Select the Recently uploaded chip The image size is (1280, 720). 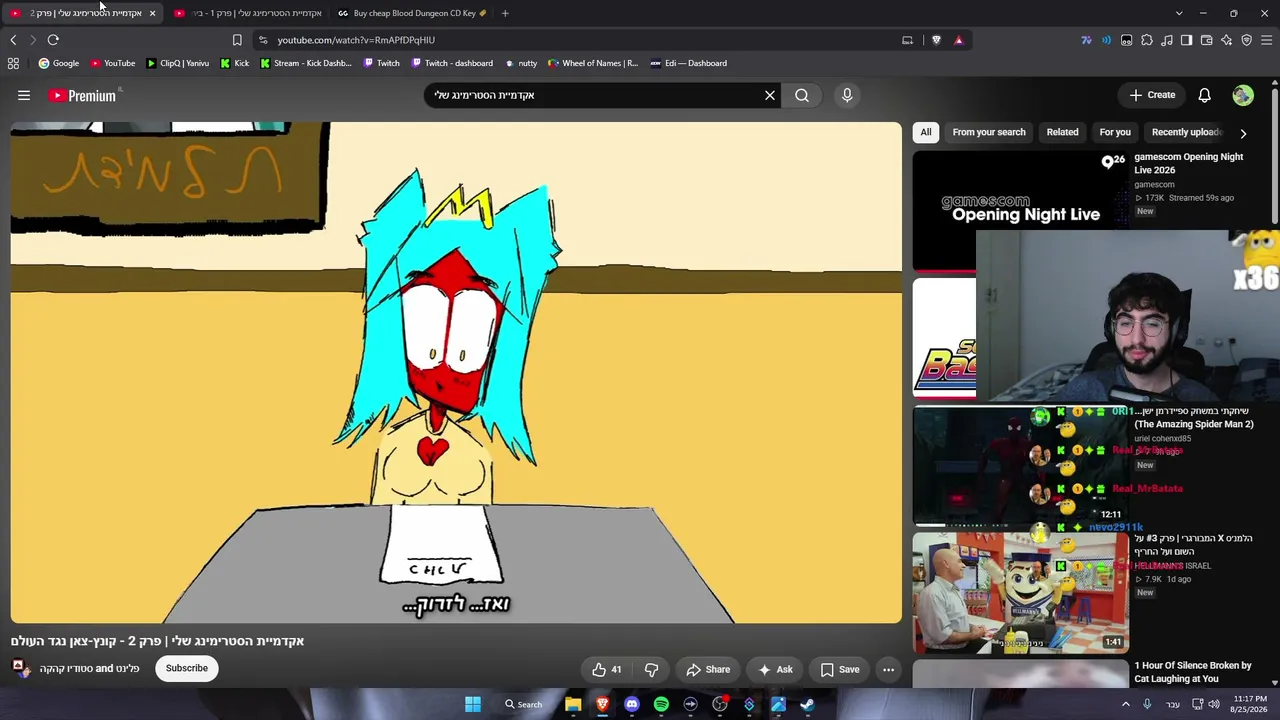(1187, 132)
